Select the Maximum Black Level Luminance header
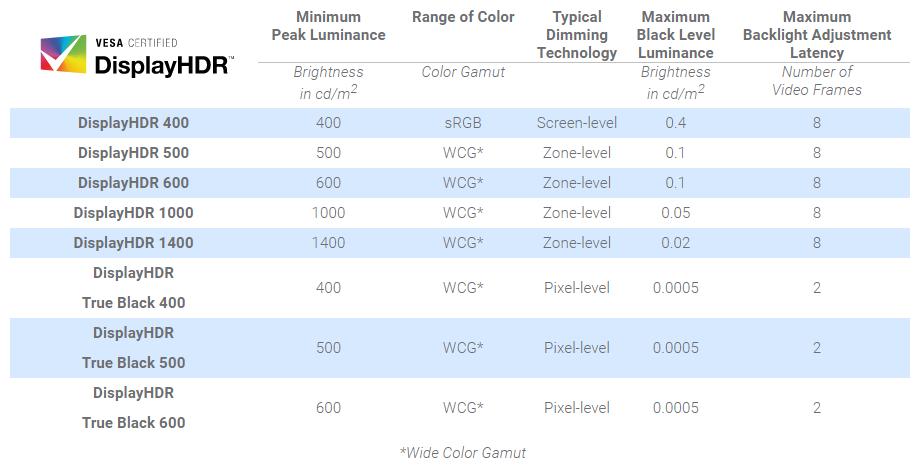Image resolution: width=913 pixels, height=470 pixels. [x=677, y=35]
